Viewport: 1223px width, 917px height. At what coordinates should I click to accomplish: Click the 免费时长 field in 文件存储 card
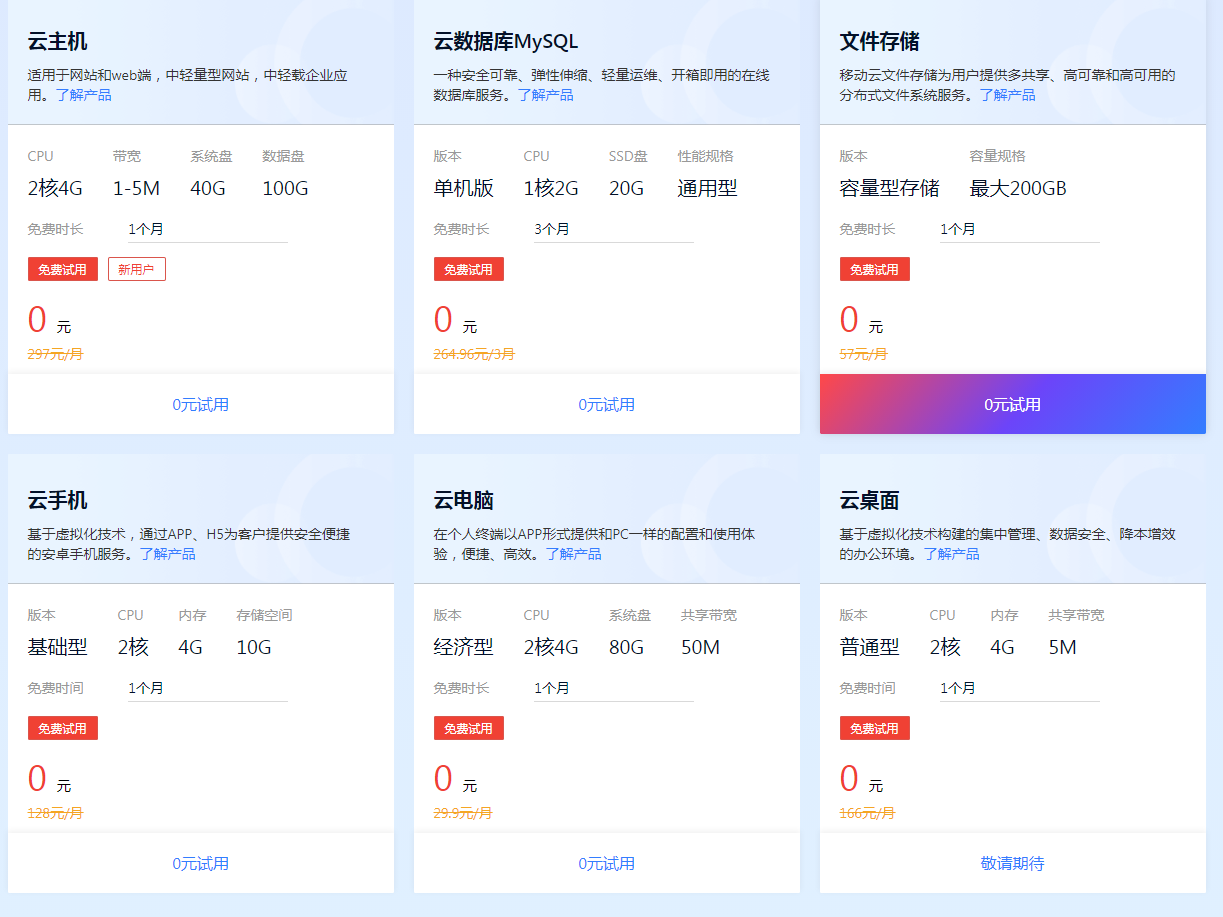click(1019, 228)
